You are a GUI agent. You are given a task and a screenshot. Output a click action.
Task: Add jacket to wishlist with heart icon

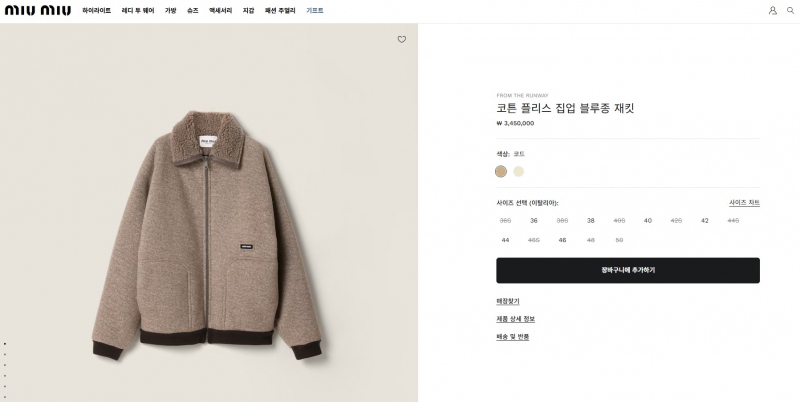click(402, 40)
